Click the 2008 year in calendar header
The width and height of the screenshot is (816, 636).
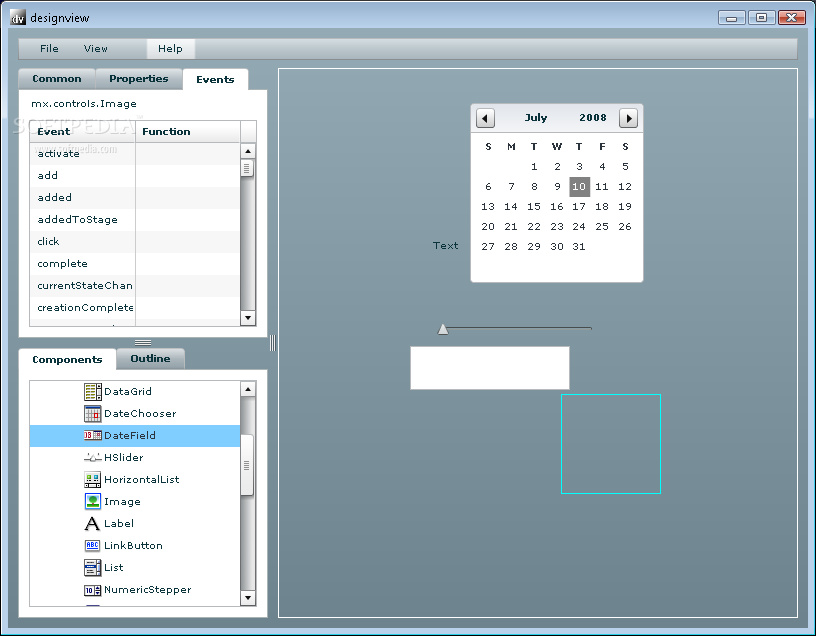click(593, 118)
